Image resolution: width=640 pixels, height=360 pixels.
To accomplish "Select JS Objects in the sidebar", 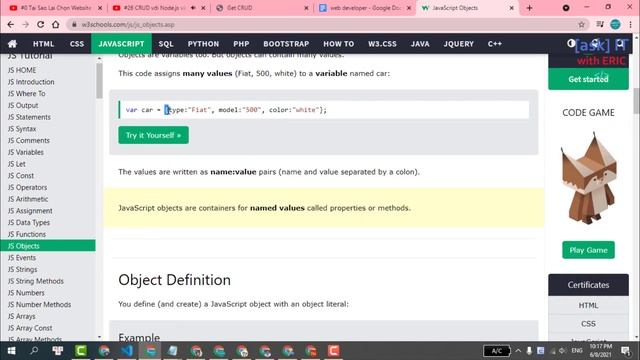I will tap(48, 246).
